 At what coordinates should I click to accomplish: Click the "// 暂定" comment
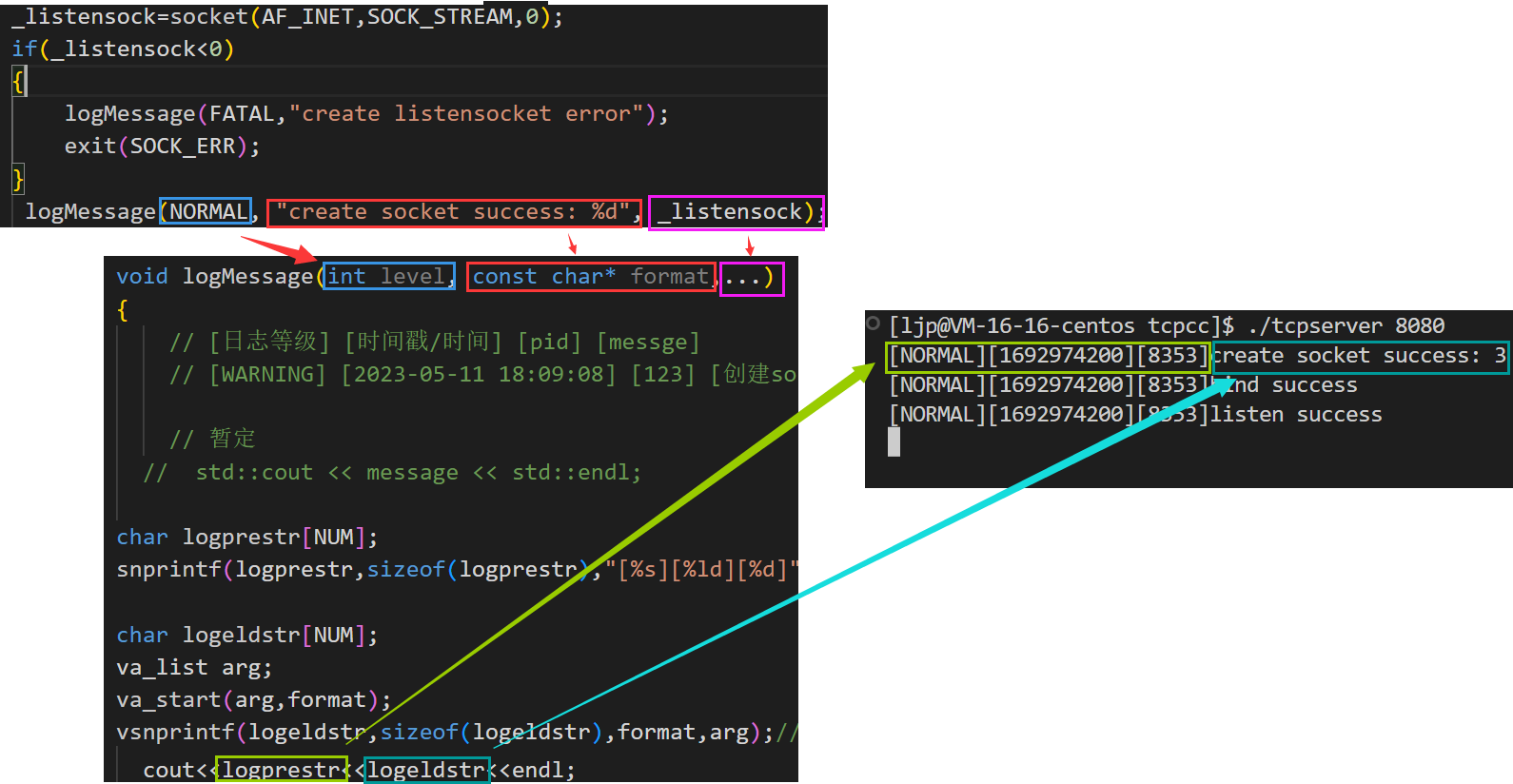pos(212,438)
